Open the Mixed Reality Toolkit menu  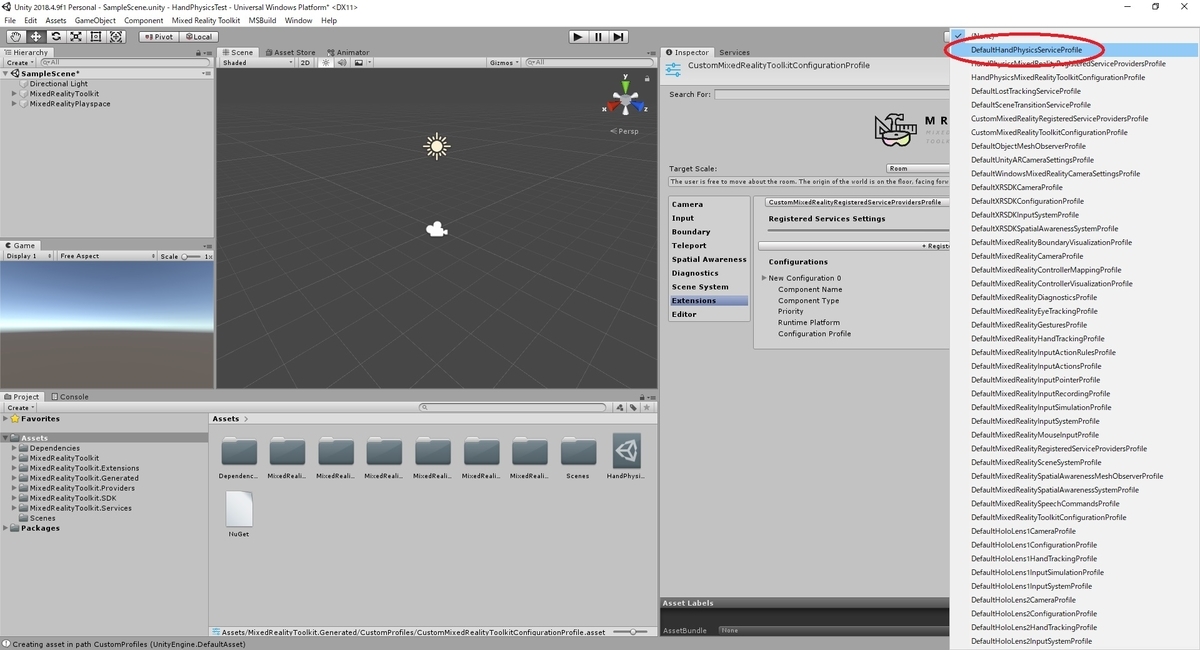[205, 20]
